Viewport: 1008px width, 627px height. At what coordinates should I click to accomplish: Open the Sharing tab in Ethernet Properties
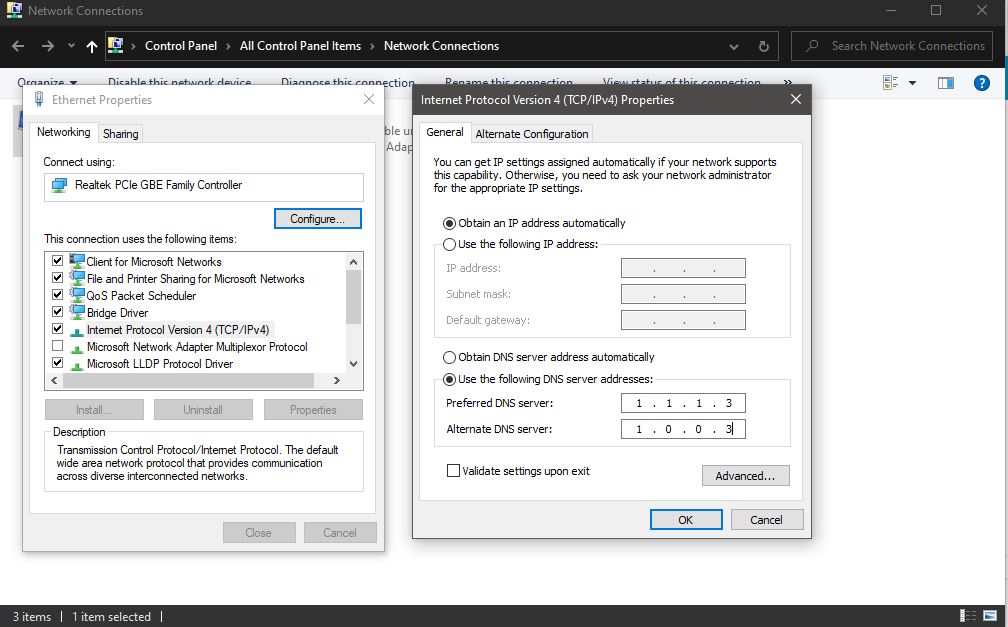[120, 132]
